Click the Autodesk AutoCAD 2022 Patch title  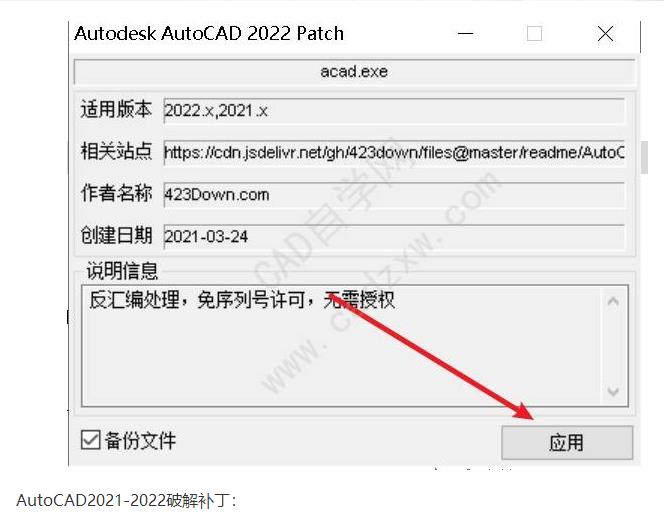pos(209,33)
